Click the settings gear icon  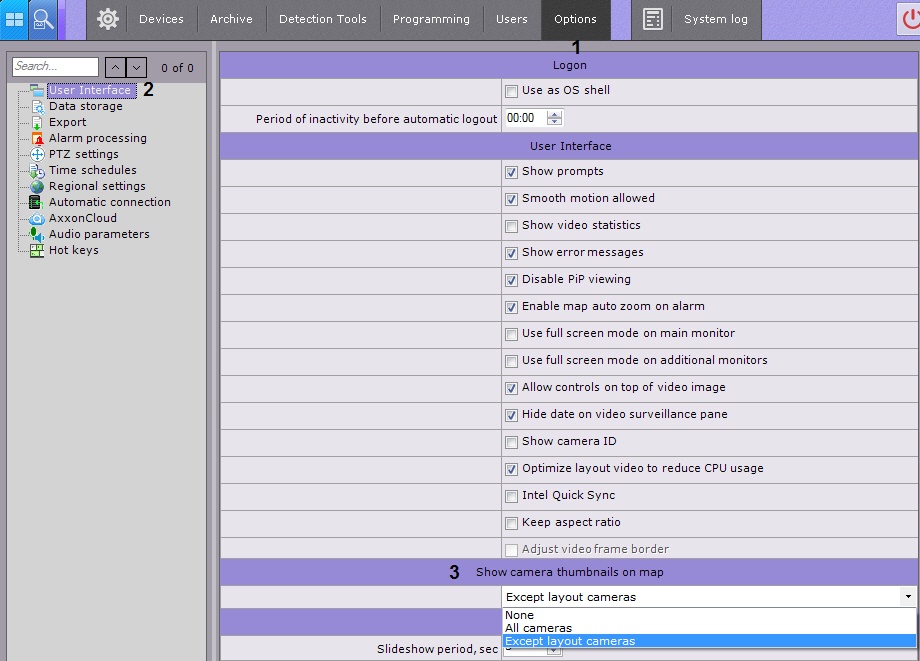coord(108,19)
